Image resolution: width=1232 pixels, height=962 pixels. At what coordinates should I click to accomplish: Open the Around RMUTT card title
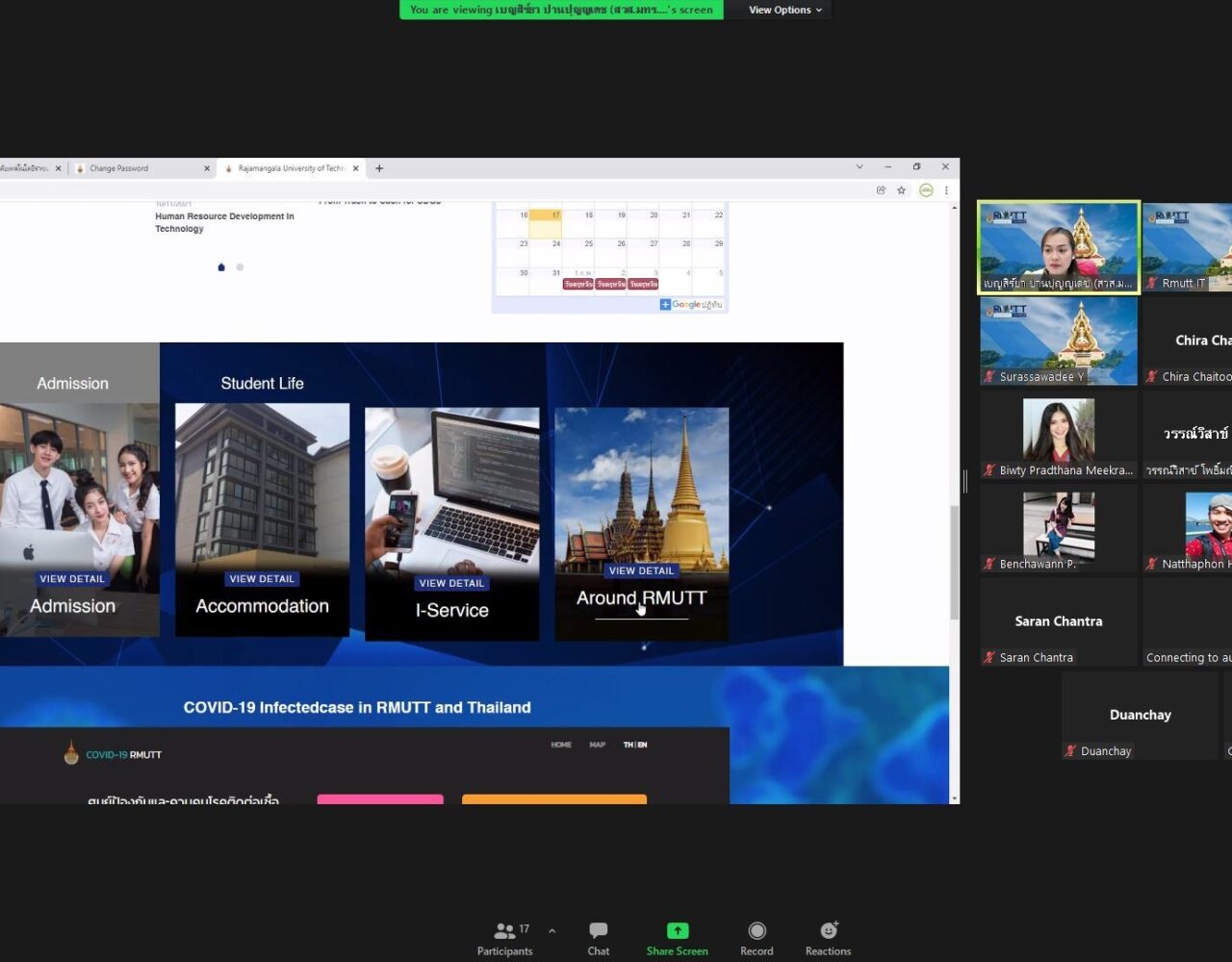641,598
